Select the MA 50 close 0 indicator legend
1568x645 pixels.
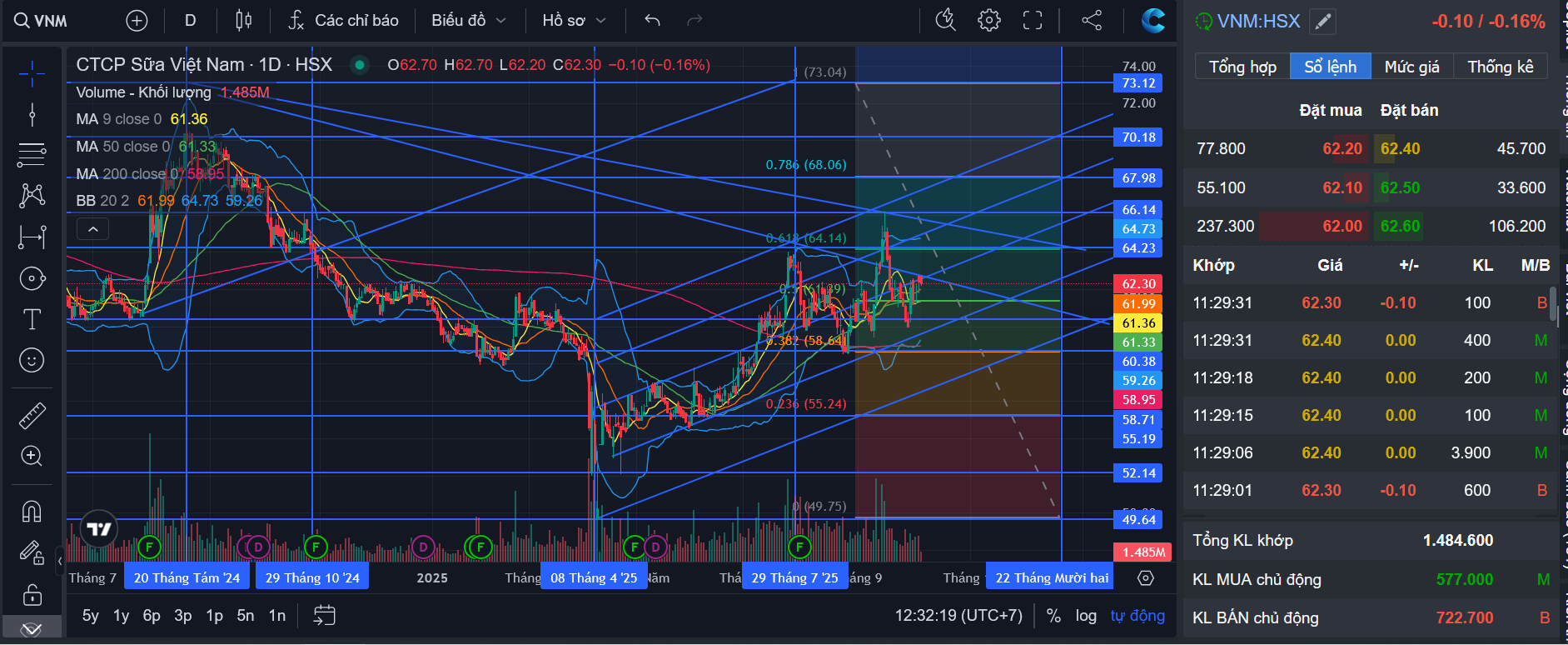click(123, 147)
